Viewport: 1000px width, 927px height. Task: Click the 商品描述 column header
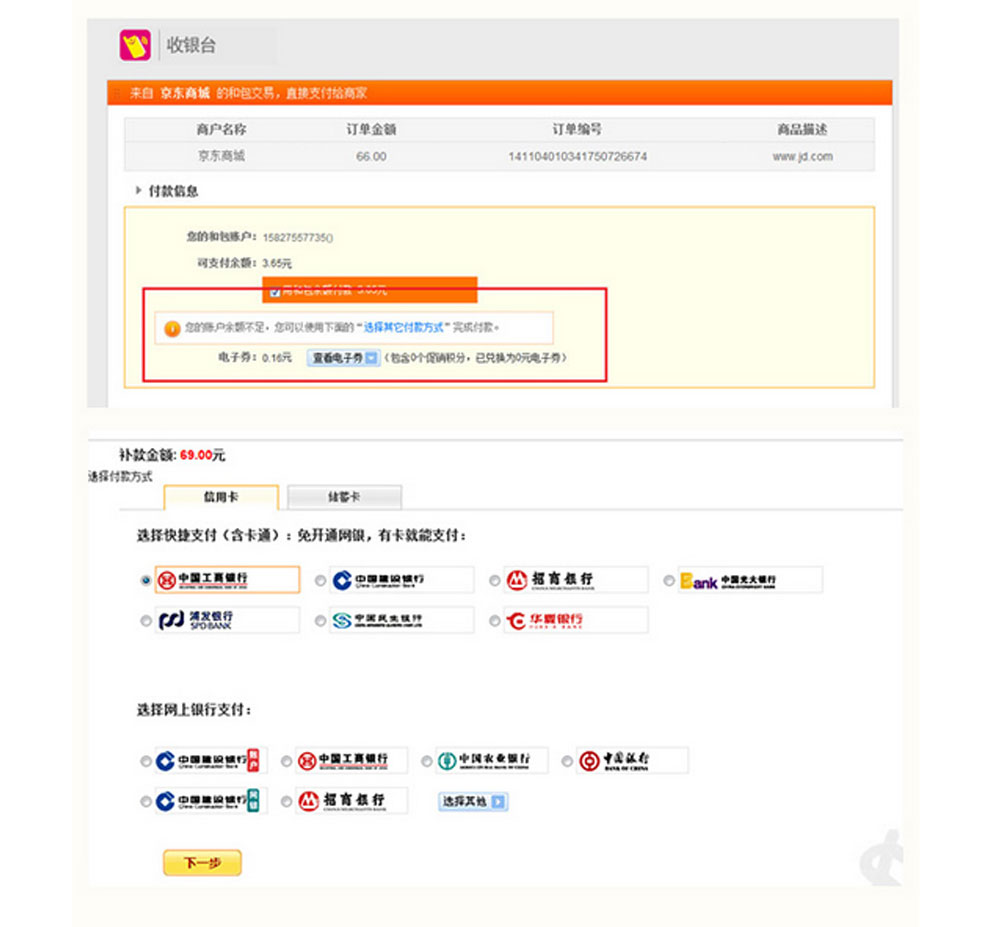click(802, 129)
